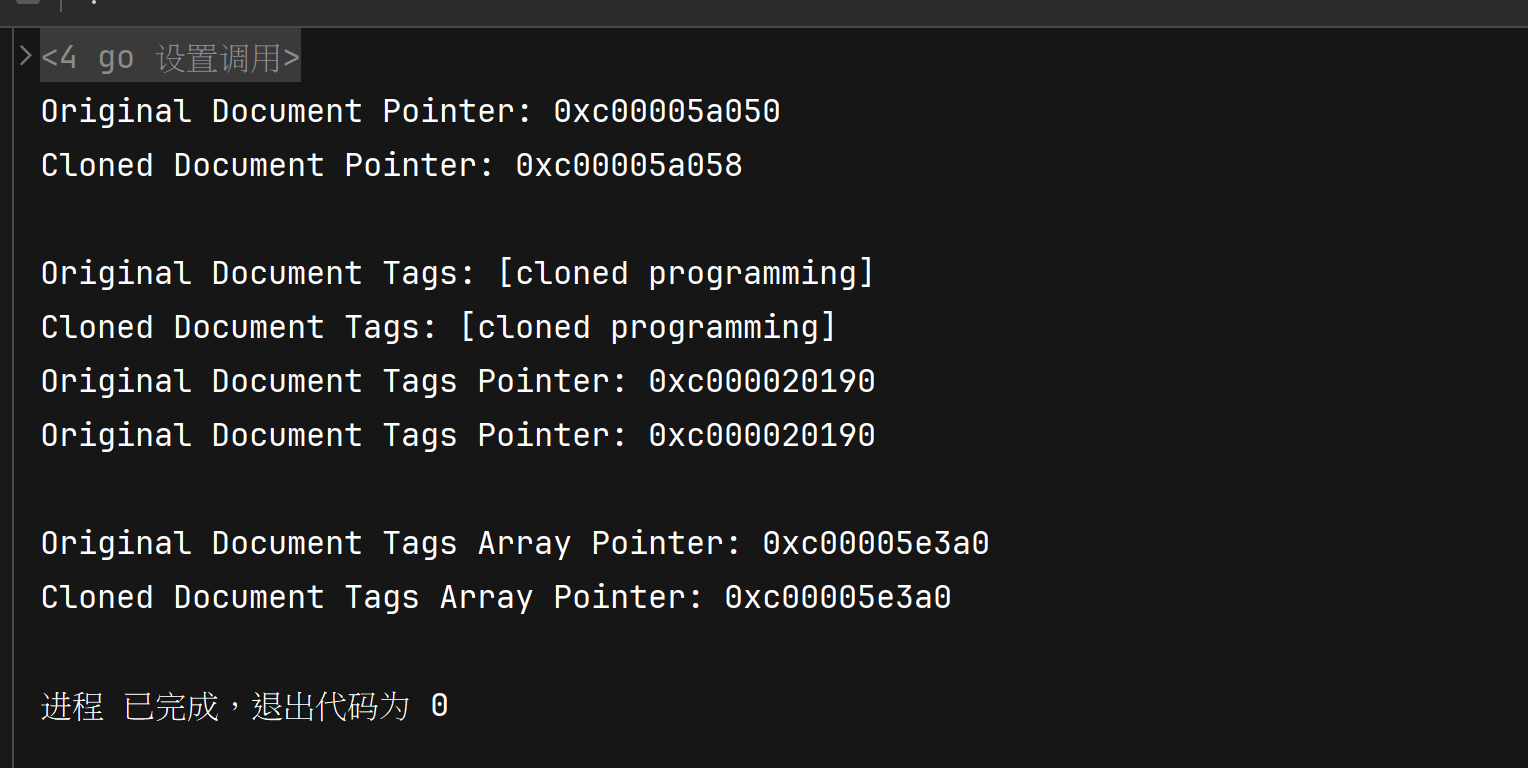Click the address 0xc00005a050
Screen dimensions: 1528x768
pyautogui.click(x=666, y=111)
